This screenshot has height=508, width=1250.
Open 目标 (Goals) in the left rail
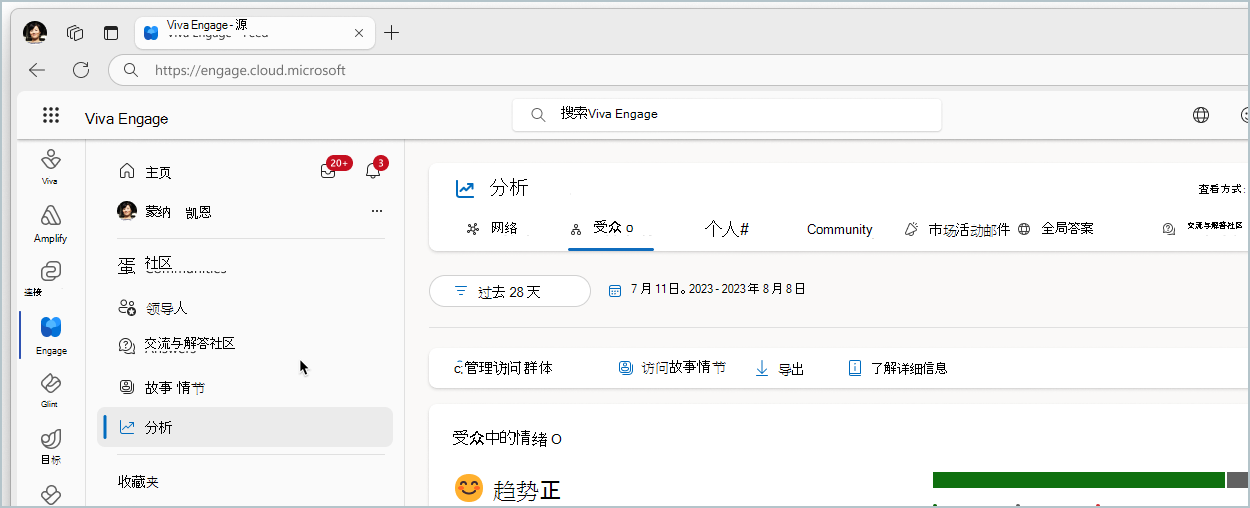[x=50, y=448]
